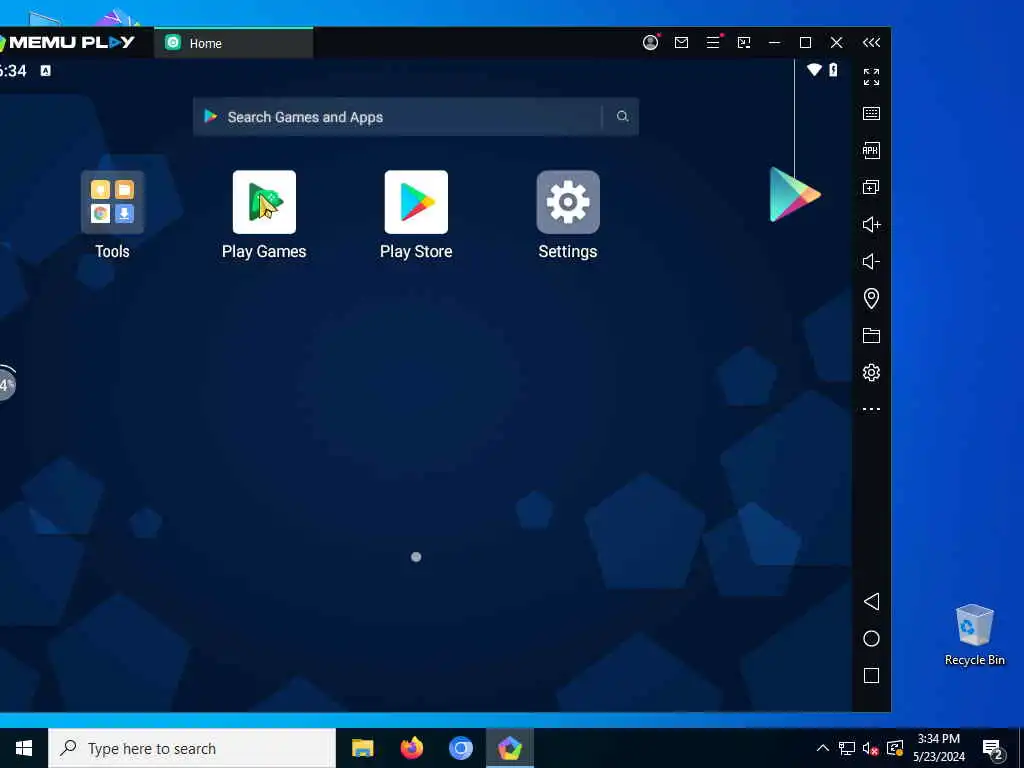Launch the Play Store app

[416, 202]
